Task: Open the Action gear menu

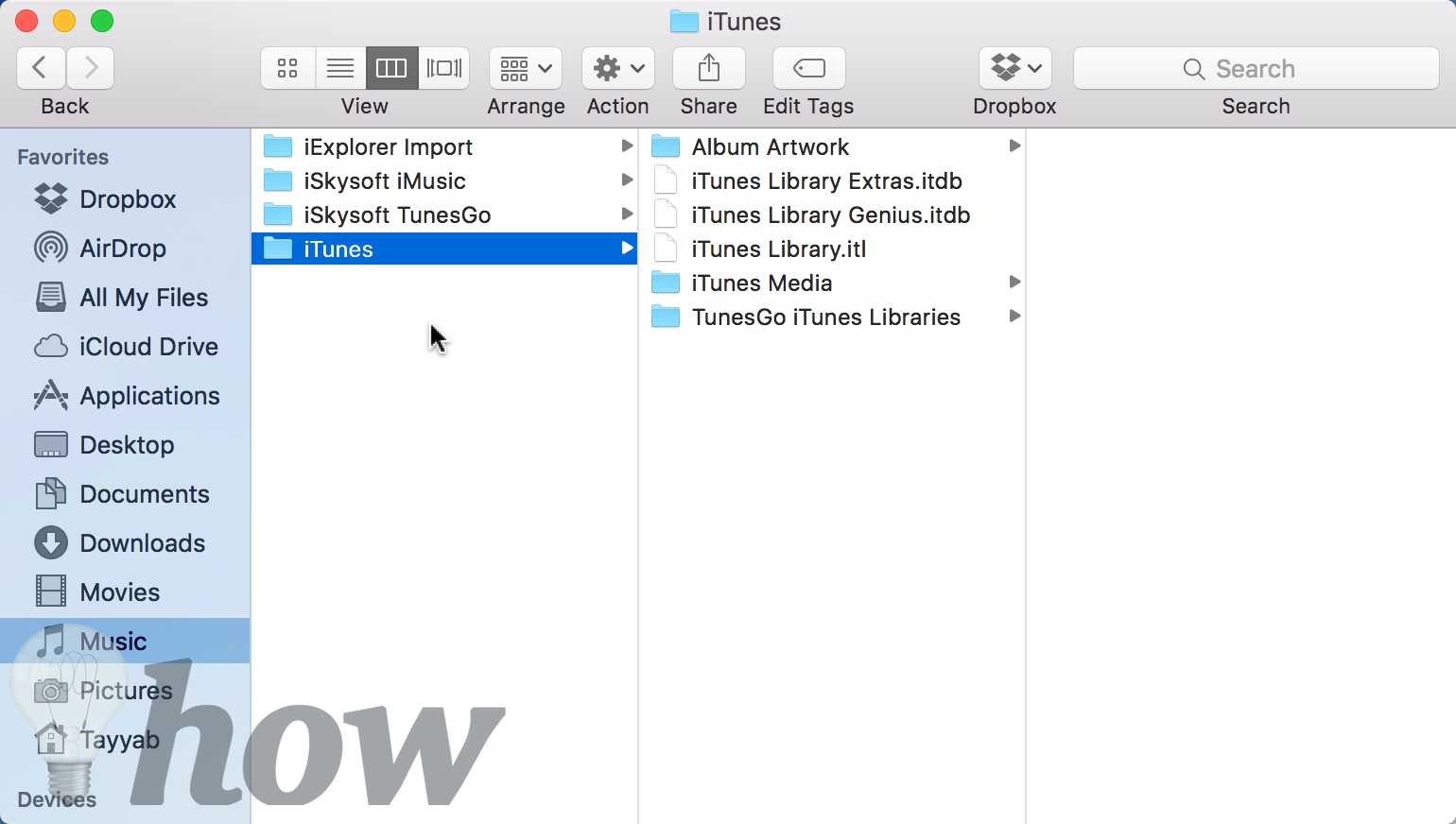Action: click(x=618, y=68)
